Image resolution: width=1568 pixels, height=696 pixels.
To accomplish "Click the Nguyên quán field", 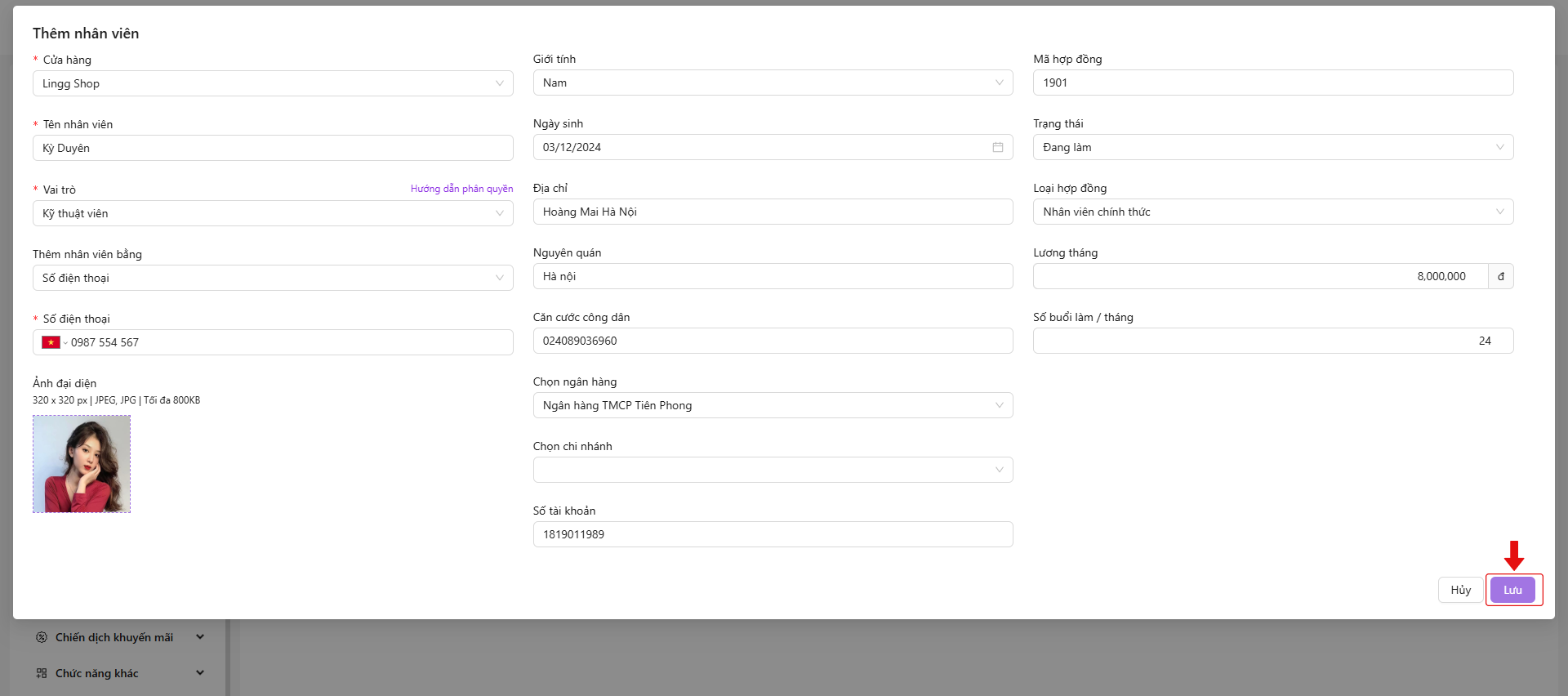I will (773, 276).
